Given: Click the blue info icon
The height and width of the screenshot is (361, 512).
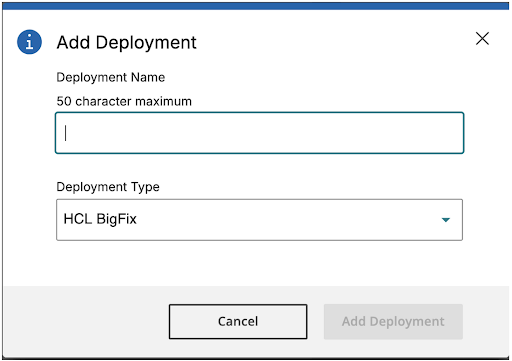Looking at the screenshot, I should 29,42.
